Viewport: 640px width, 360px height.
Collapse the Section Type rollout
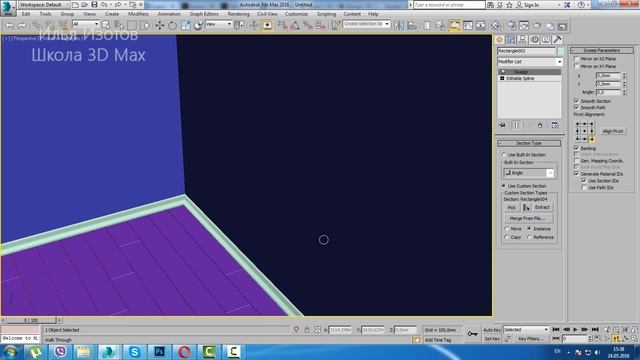point(529,143)
